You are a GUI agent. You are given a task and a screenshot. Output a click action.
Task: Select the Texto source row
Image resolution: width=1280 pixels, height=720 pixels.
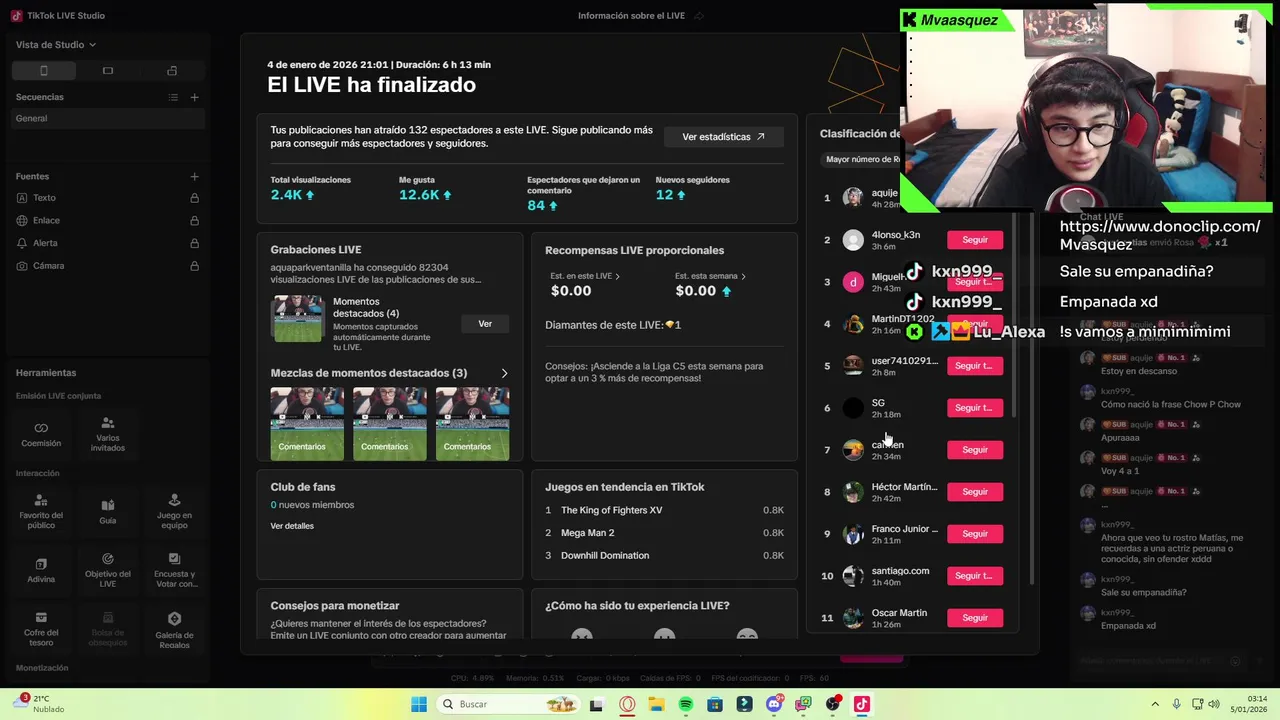click(108, 198)
